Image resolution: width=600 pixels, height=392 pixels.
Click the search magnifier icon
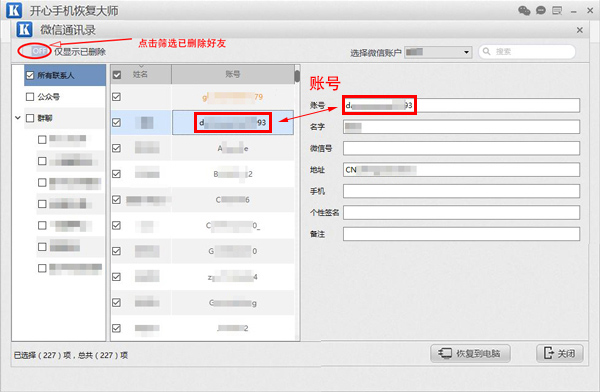(x=486, y=51)
